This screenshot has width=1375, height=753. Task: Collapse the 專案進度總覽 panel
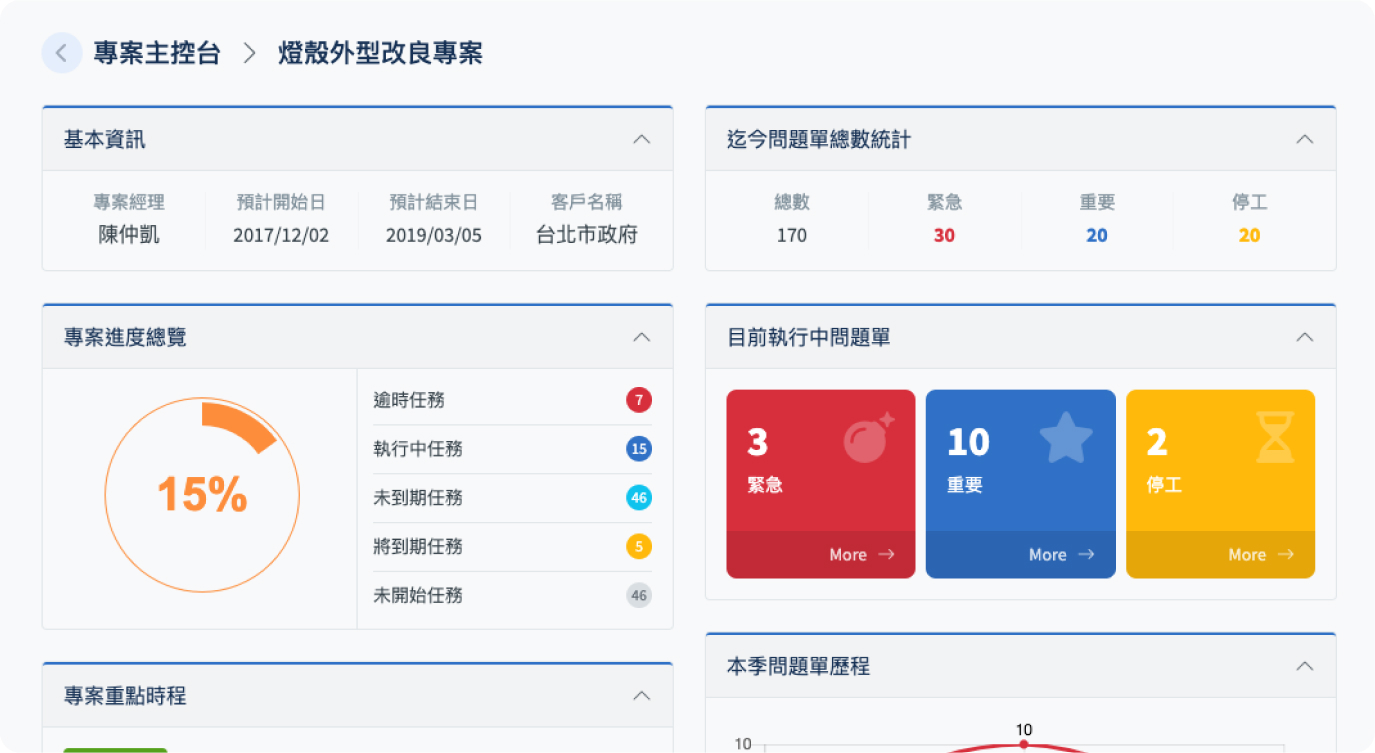pyautogui.click(x=642, y=337)
